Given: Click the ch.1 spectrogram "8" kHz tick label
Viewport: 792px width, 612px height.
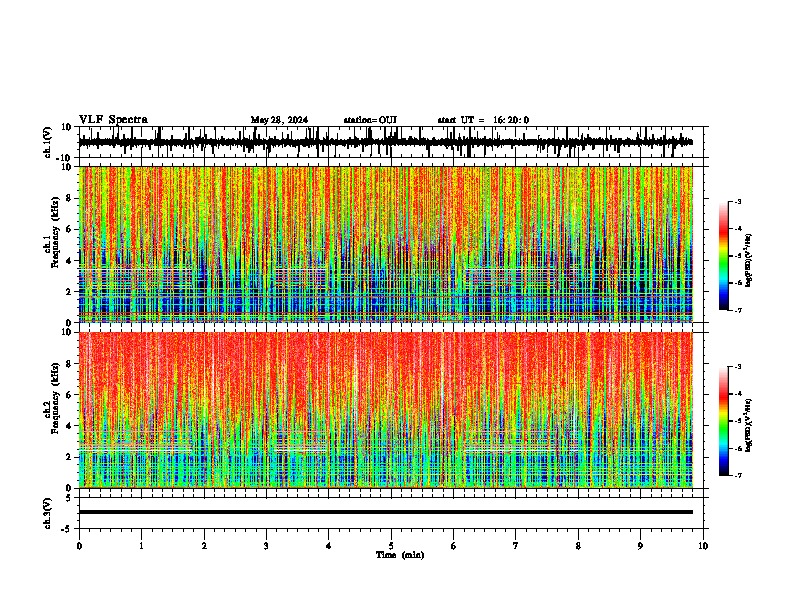Looking at the screenshot, I should tap(69, 198).
